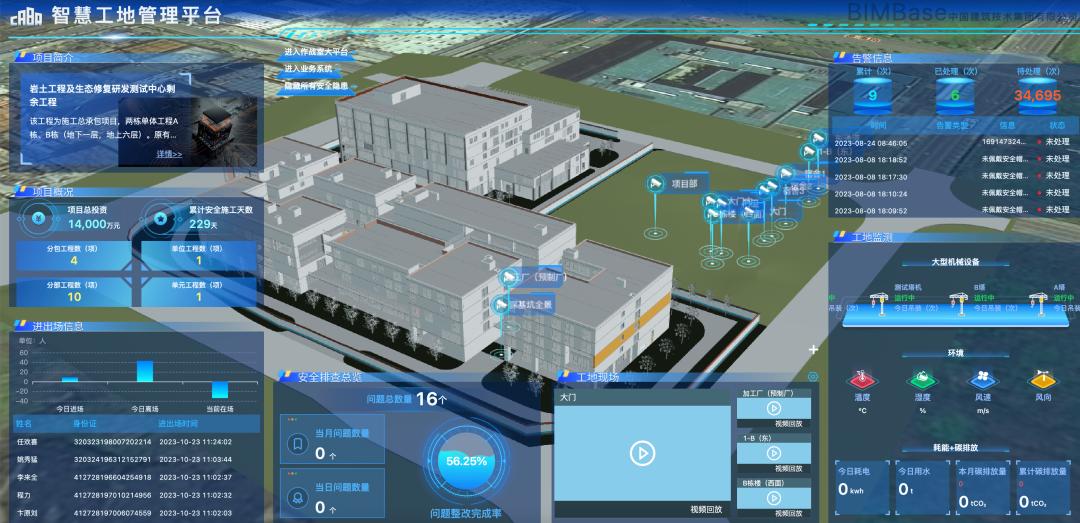Select the row for 任效善

[x=136, y=442]
